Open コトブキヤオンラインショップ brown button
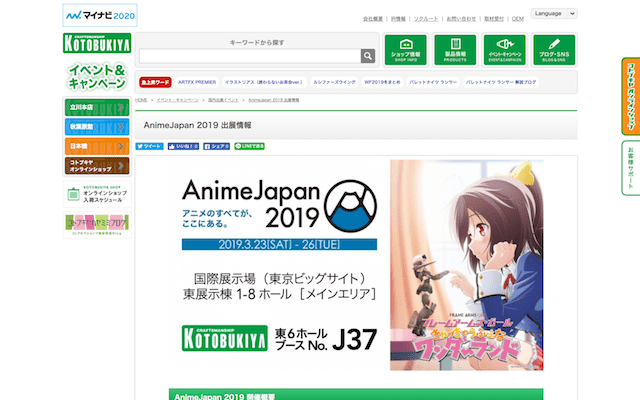640x400 pixels. pyautogui.click(x=97, y=166)
